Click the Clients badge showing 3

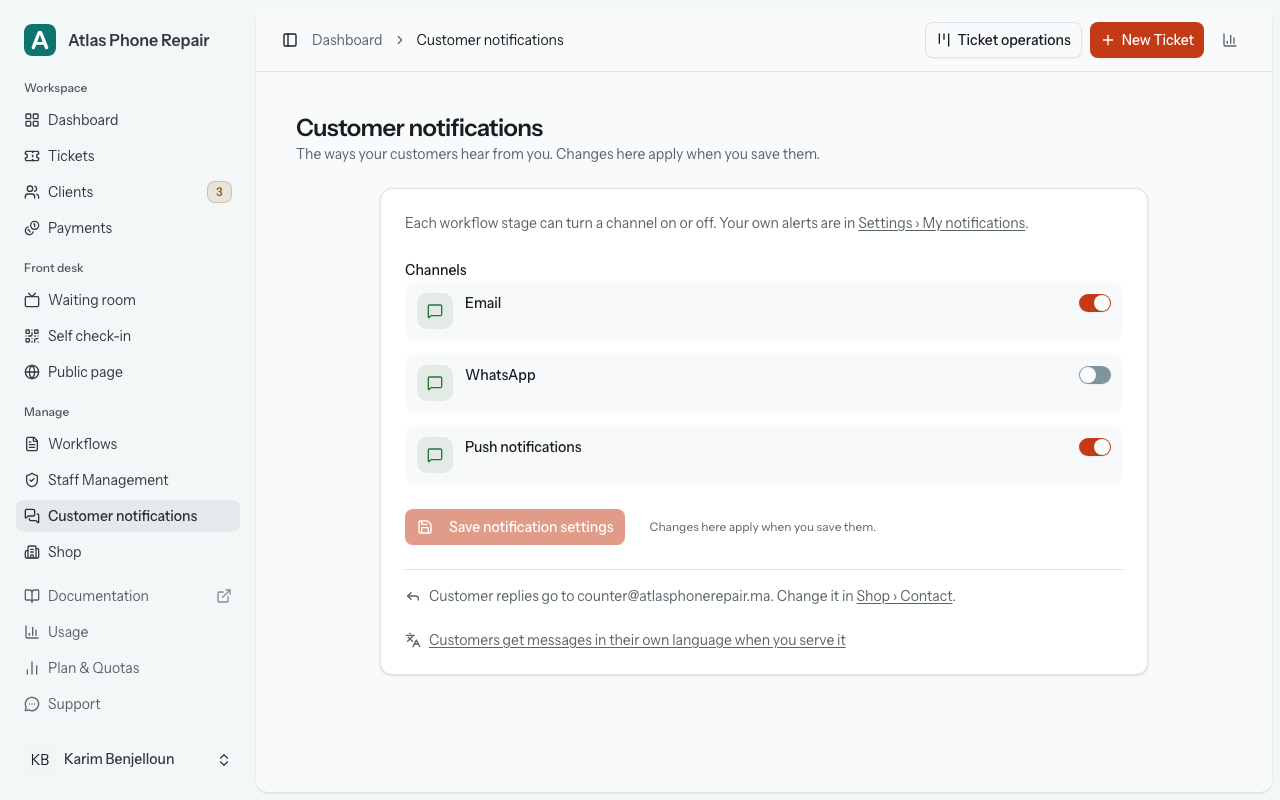coord(219,192)
